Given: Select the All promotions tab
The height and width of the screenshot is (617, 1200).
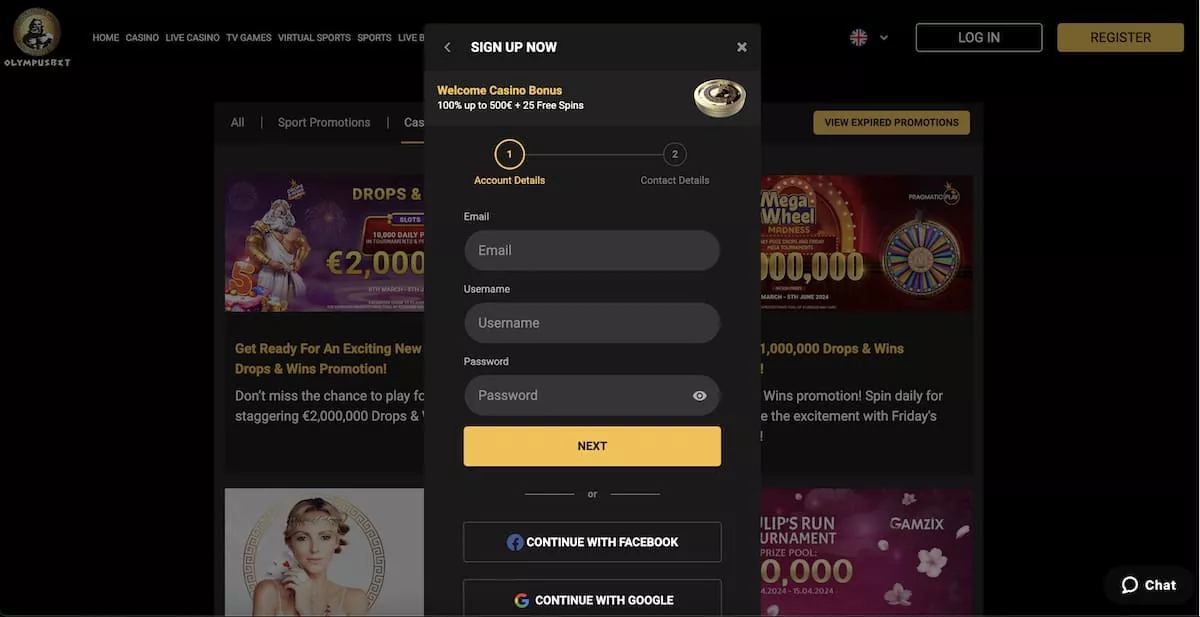Looking at the screenshot, I should point(237,122).
